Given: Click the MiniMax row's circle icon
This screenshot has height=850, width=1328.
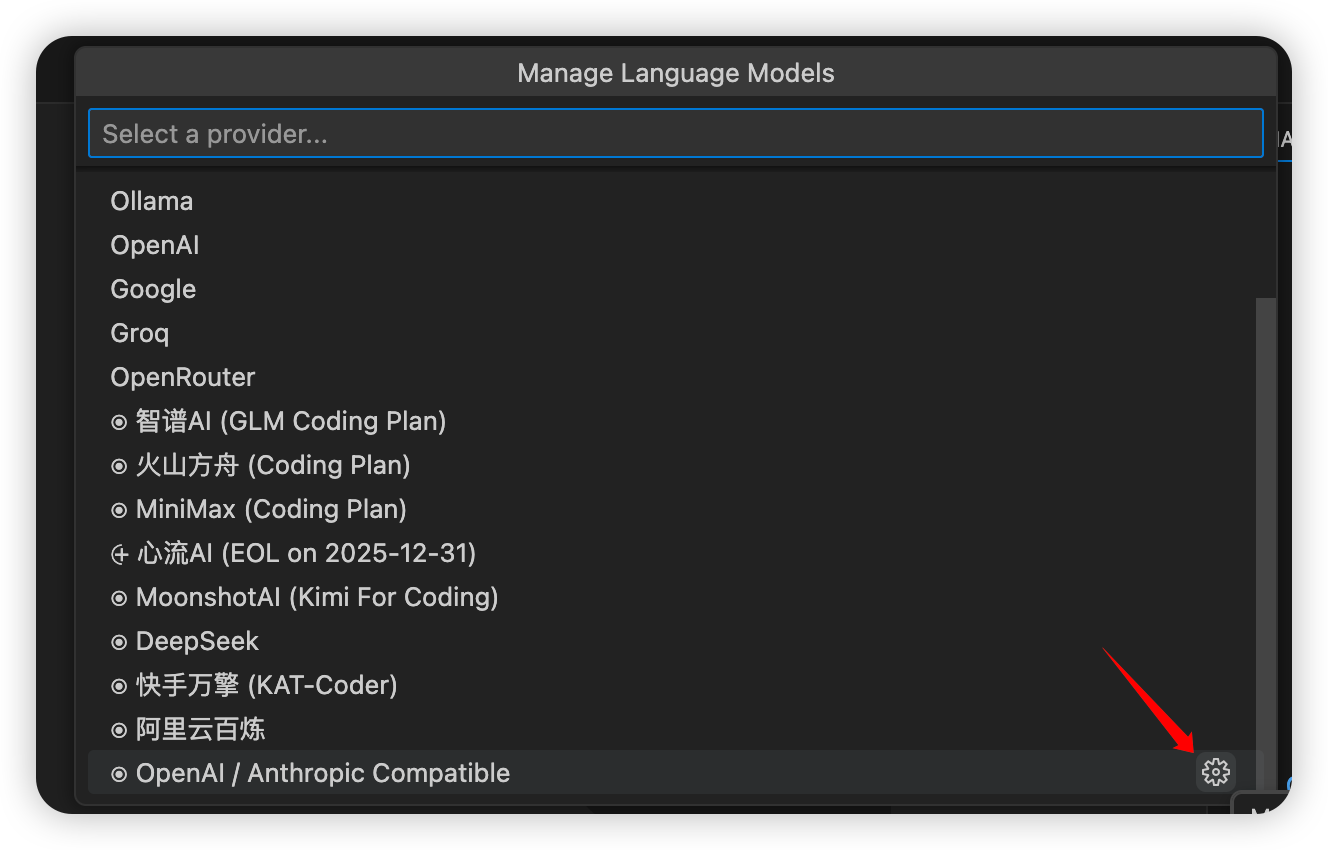Looking at the screenshot, I should point(119,510).
